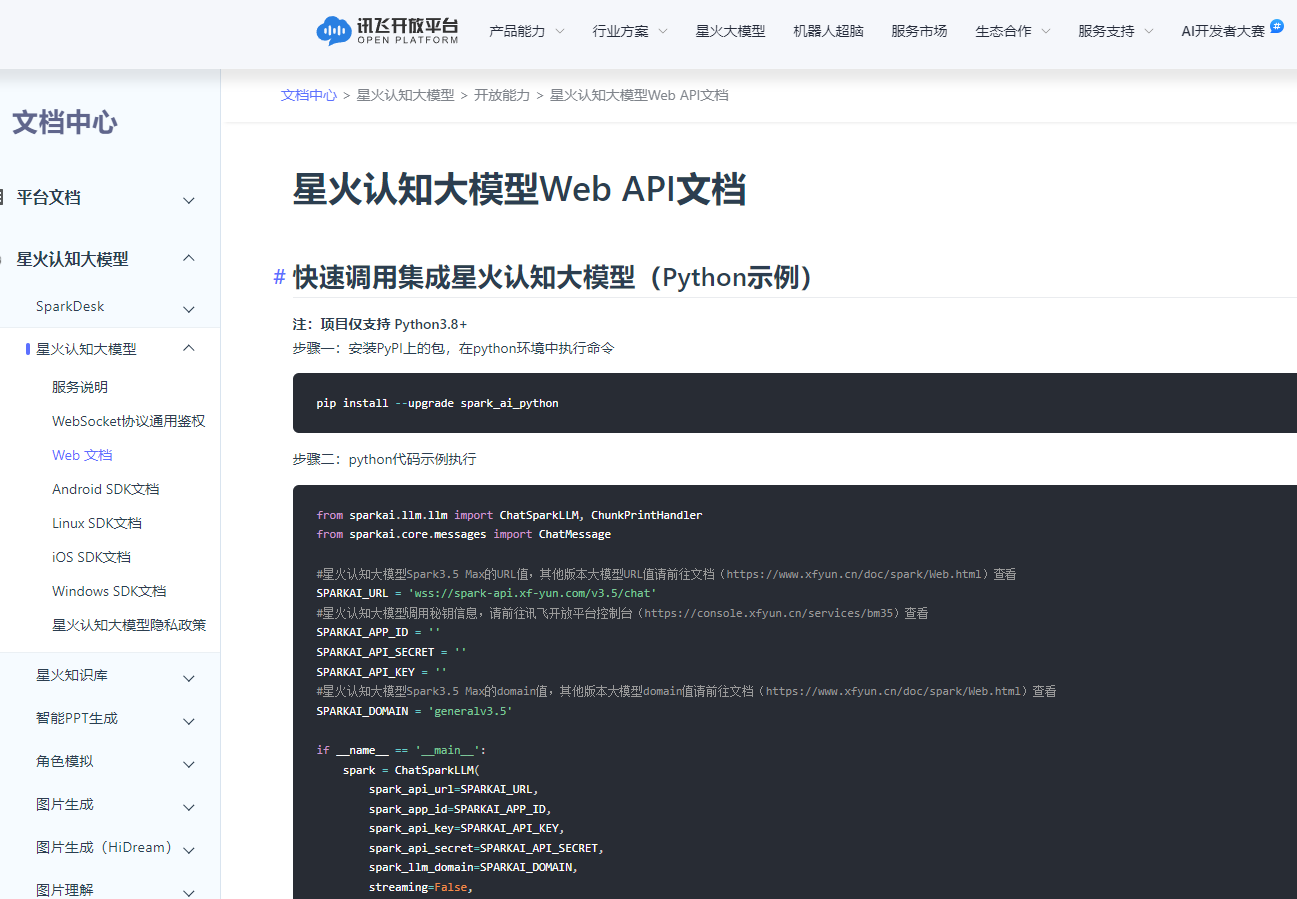Image resolution: width=1297 pixels, height=899 pixels.
Task: Click 文档中心 breadcrumb link
Action: 309,95
